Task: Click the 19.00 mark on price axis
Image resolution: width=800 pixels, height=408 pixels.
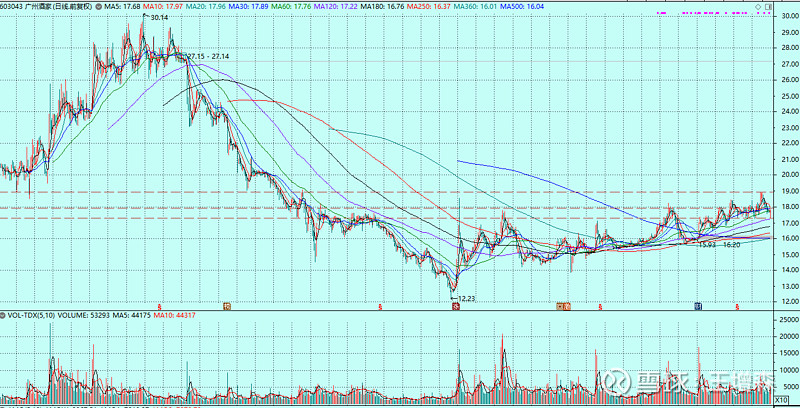Action: [x=786, y=191]
